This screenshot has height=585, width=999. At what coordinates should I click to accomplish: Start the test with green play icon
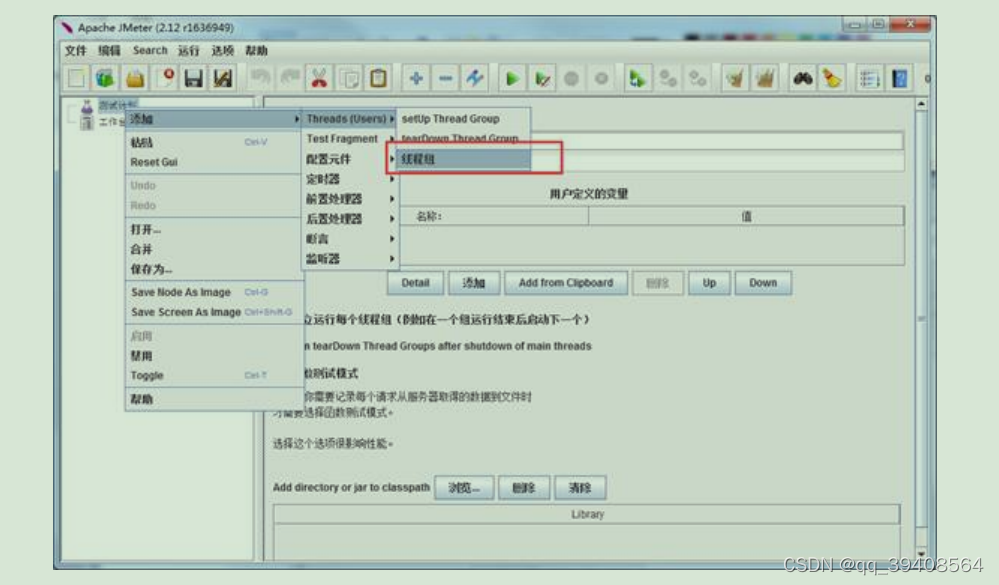[512, 78]
